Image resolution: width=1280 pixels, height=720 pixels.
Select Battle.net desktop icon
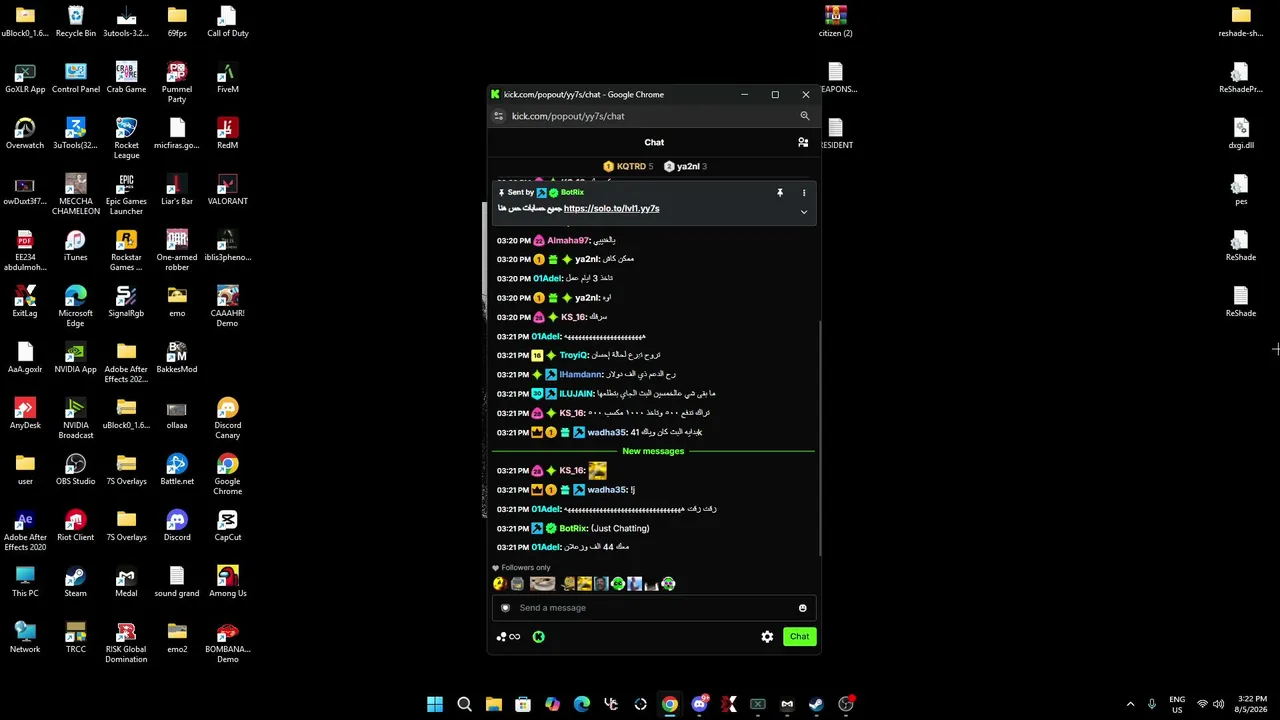tap(177, 469)
